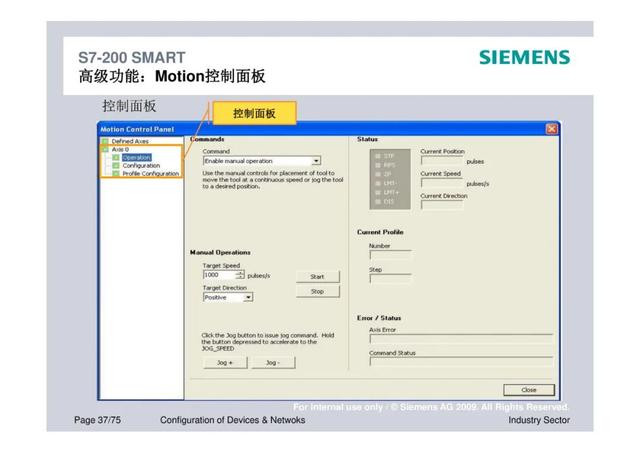Viewport: 640px width, 452px height.
Task: Click the 'Page 37/75' footer text
Action: point(98,420)
